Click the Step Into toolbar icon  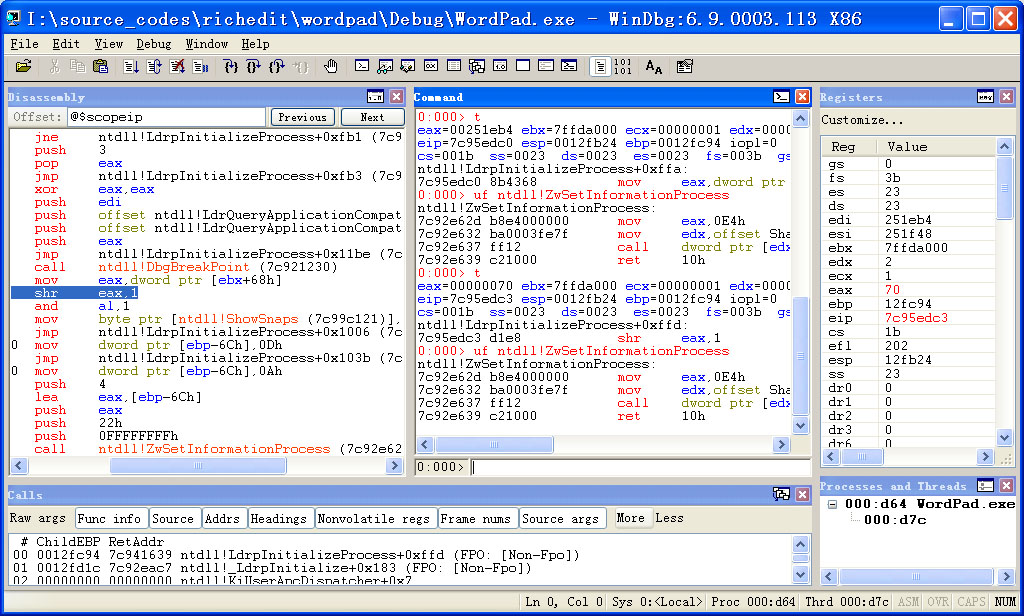(231, 66)
